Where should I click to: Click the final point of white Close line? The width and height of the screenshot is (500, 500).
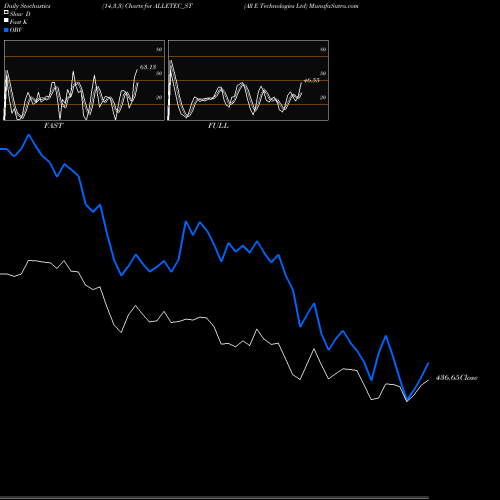coord(428,380)
